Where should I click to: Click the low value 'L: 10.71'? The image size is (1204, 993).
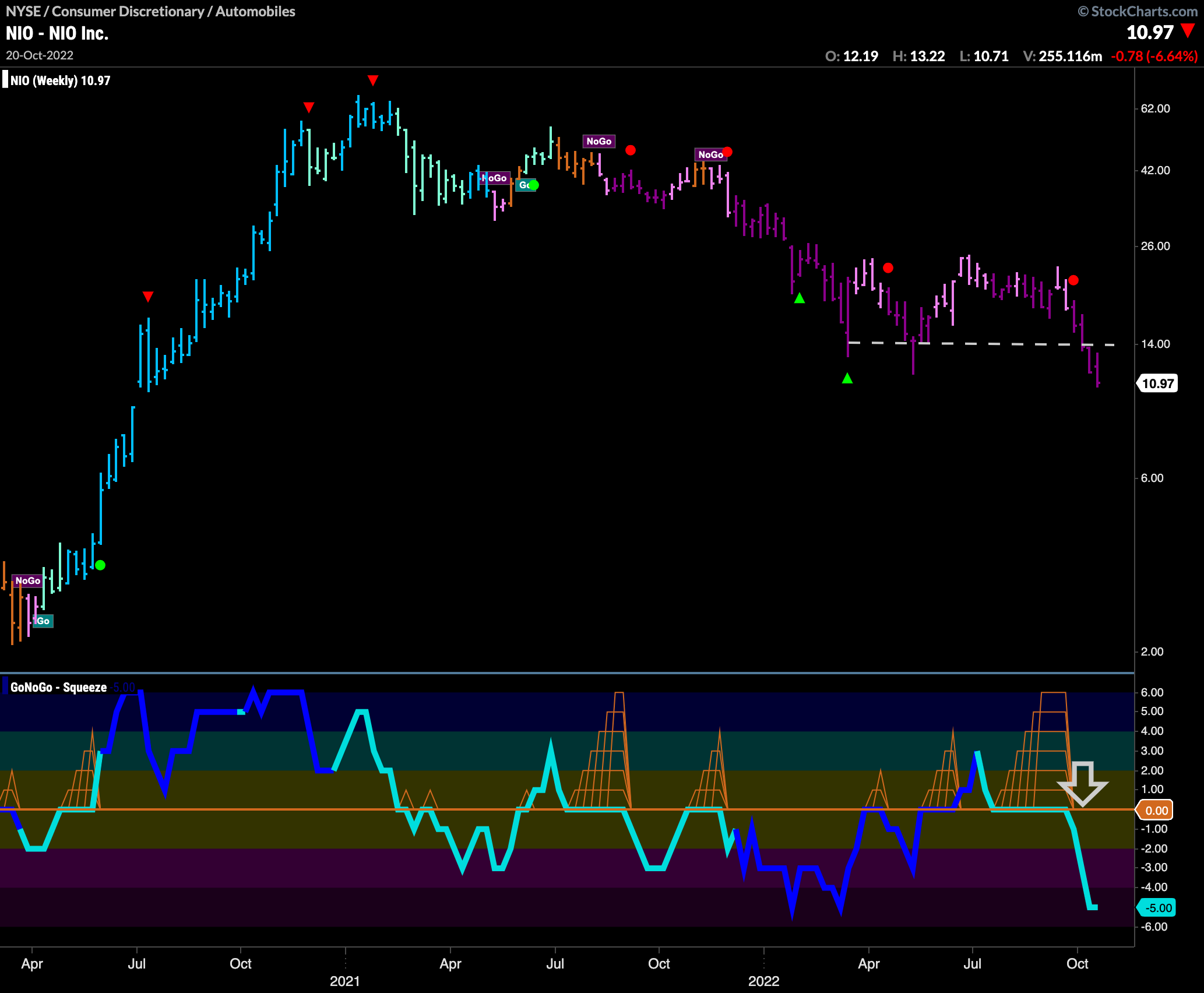[984, 56]
